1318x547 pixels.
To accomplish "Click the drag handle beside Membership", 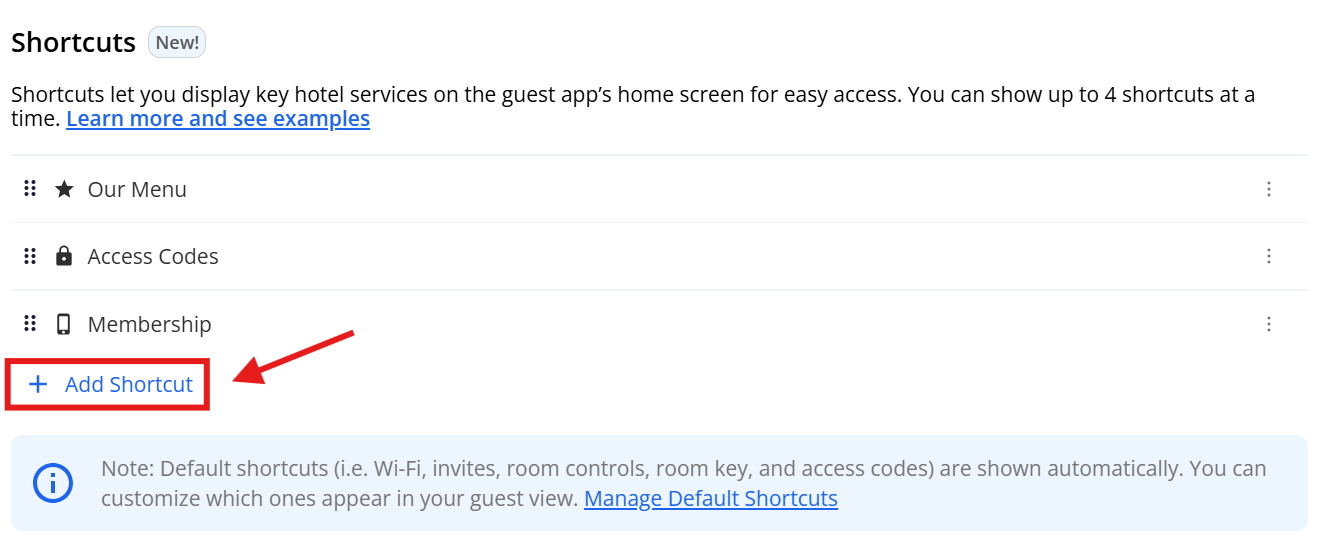I will 30,323.
